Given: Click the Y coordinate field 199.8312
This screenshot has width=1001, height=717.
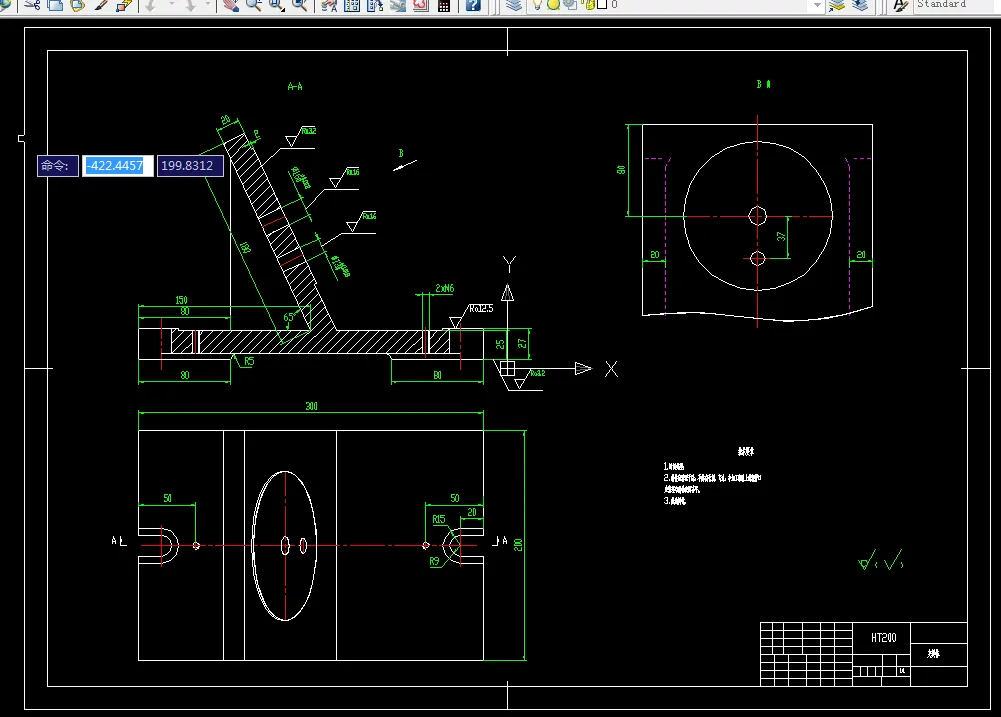Looking at the screenshot, I should (190, 165).
